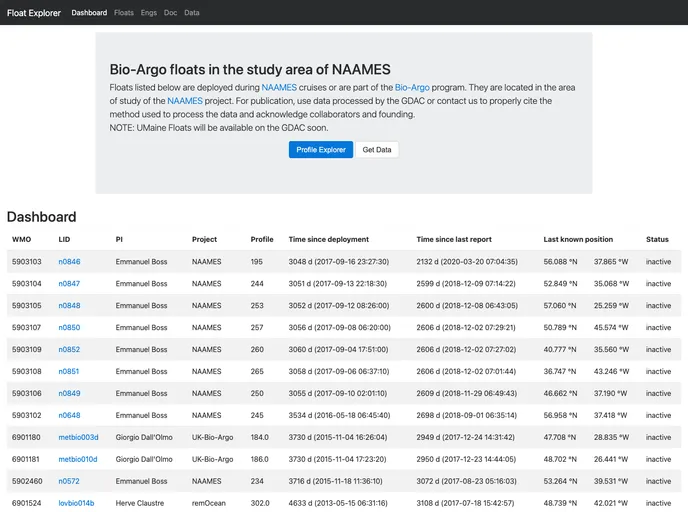This screenshot has height=512, width=688.
Task: Open float n0648 link
Action: coord(69,415)
